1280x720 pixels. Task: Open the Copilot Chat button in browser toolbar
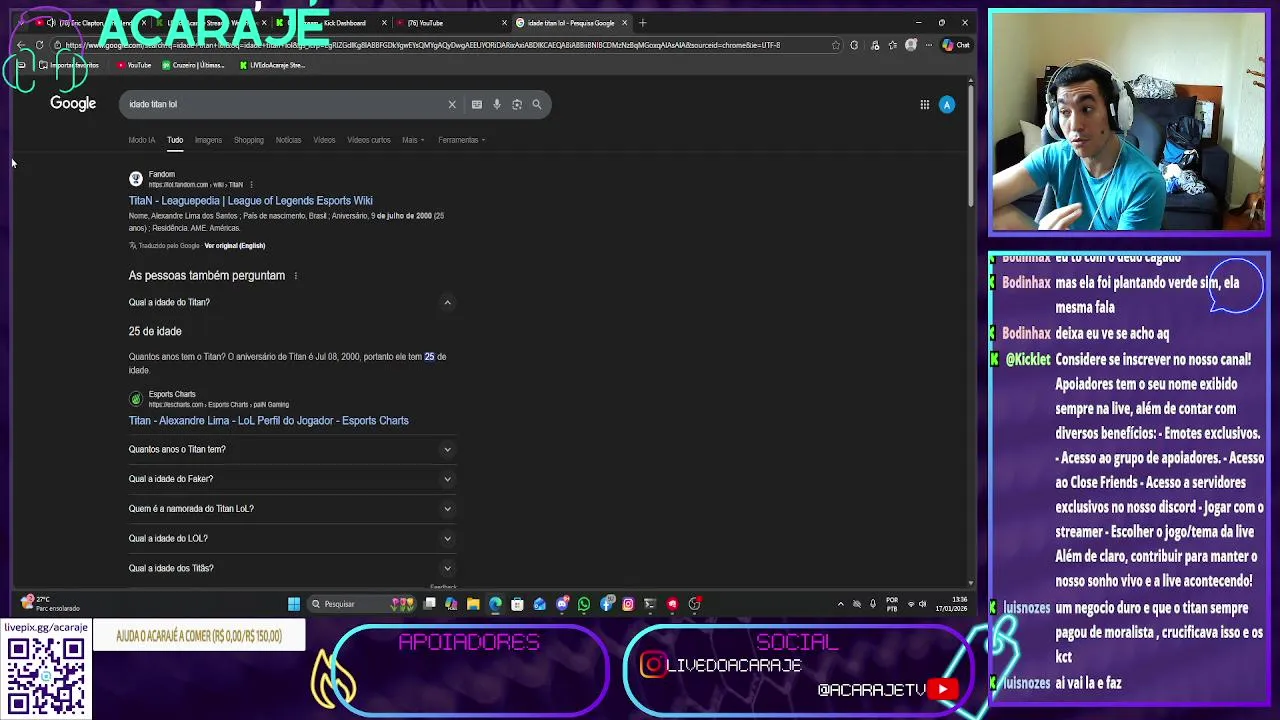click(956, 45)
